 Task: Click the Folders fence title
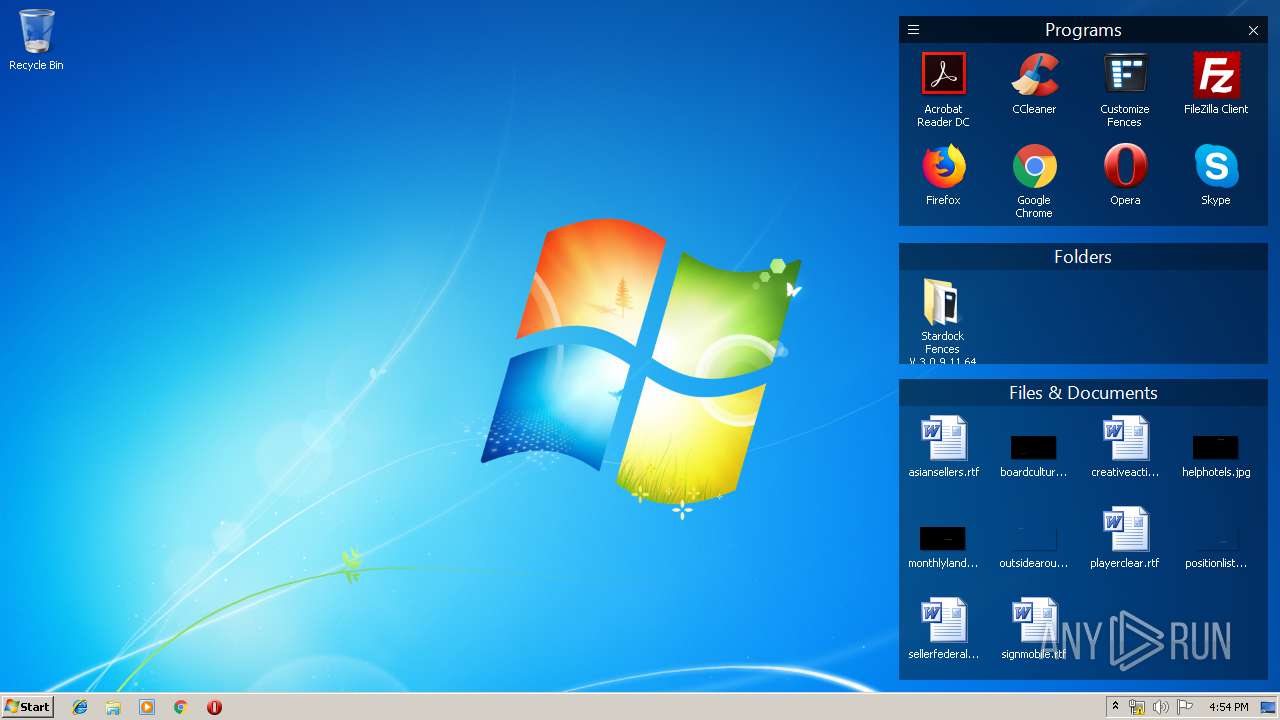(x=1083, y=257)
